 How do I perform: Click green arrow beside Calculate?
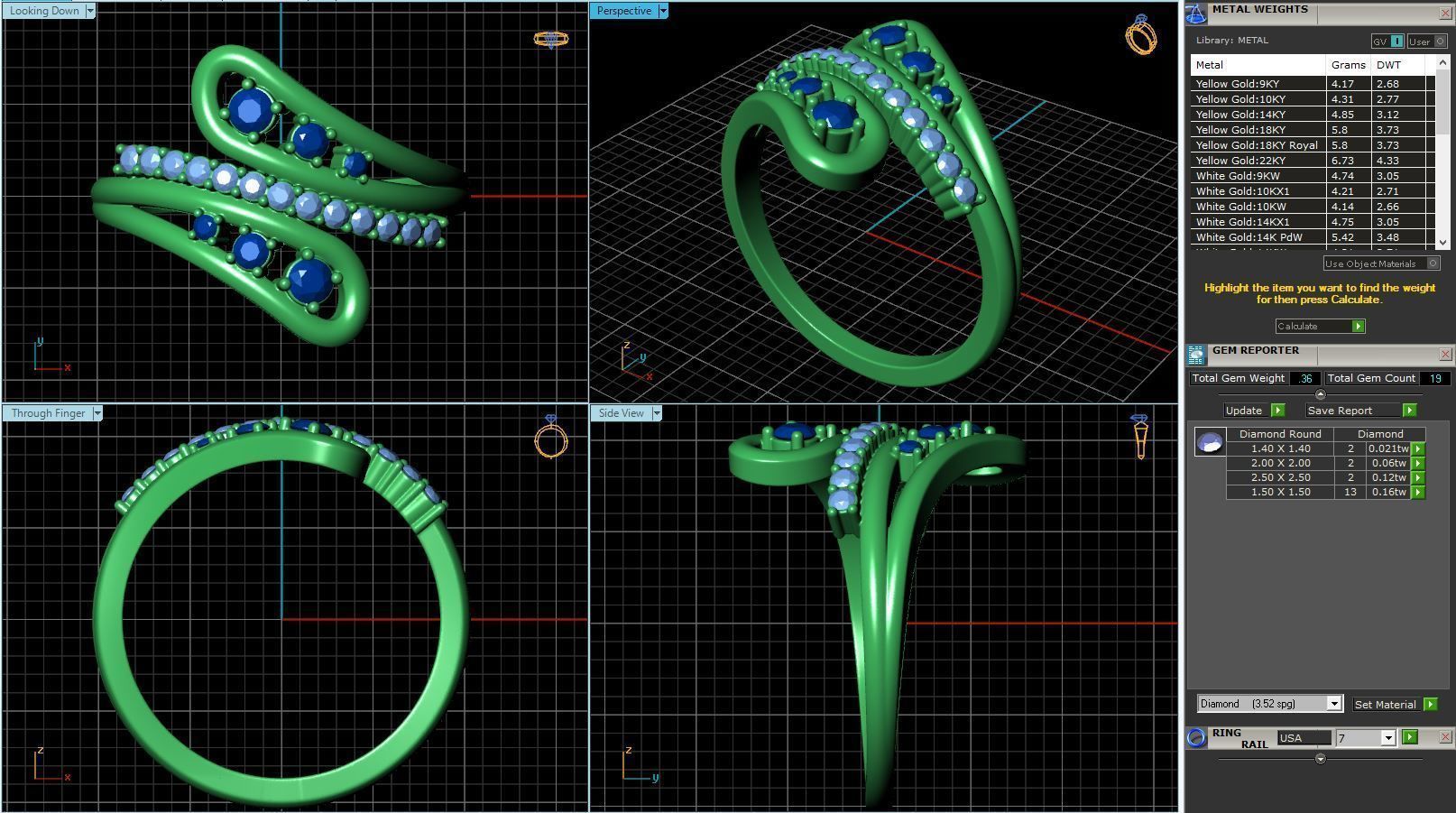point(1359,326)
